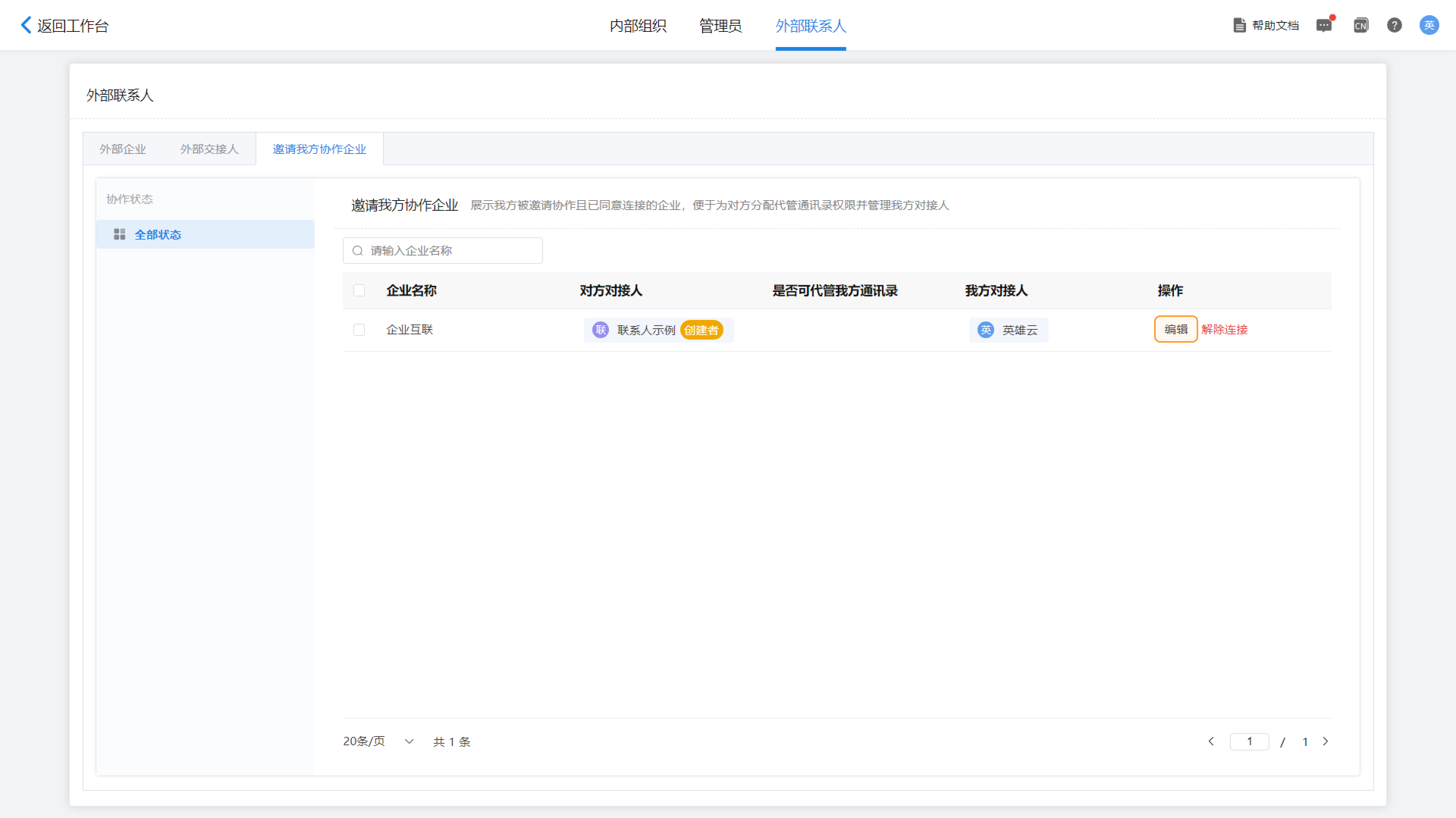1456x818 pixels.
Task: Click the 编辑 button for 企业互联
Action: pos(1176,329)
